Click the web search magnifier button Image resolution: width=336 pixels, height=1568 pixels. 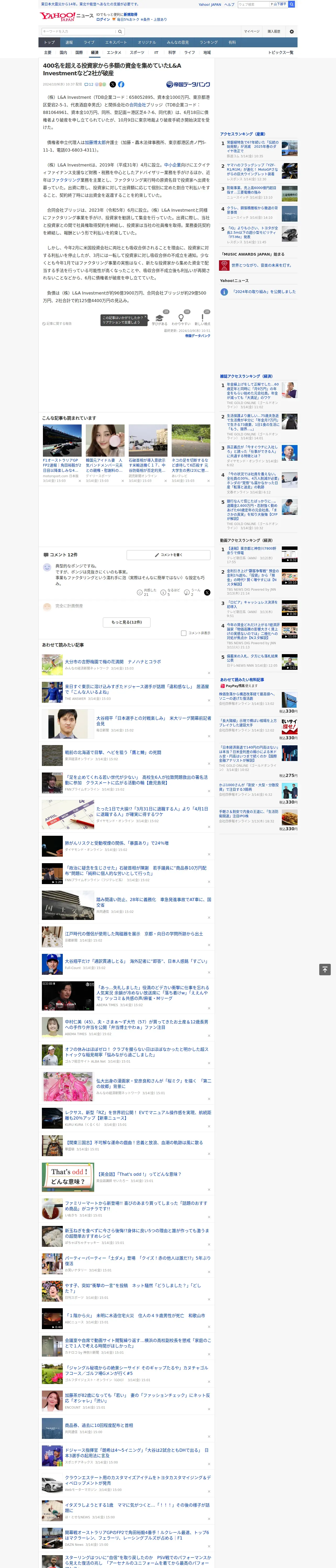[x=292, y=4]
